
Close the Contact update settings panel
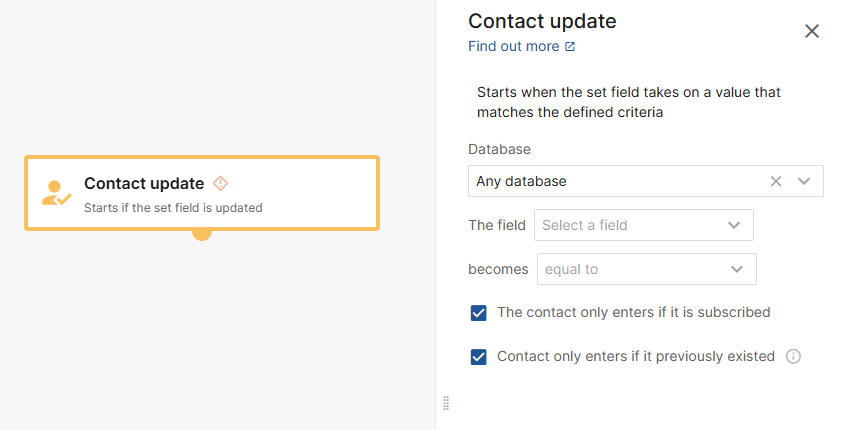812,31
